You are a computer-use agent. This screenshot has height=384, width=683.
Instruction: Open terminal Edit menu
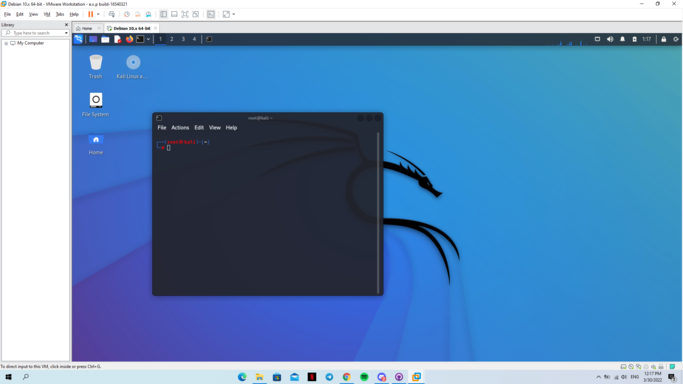(x=199, y=128)
